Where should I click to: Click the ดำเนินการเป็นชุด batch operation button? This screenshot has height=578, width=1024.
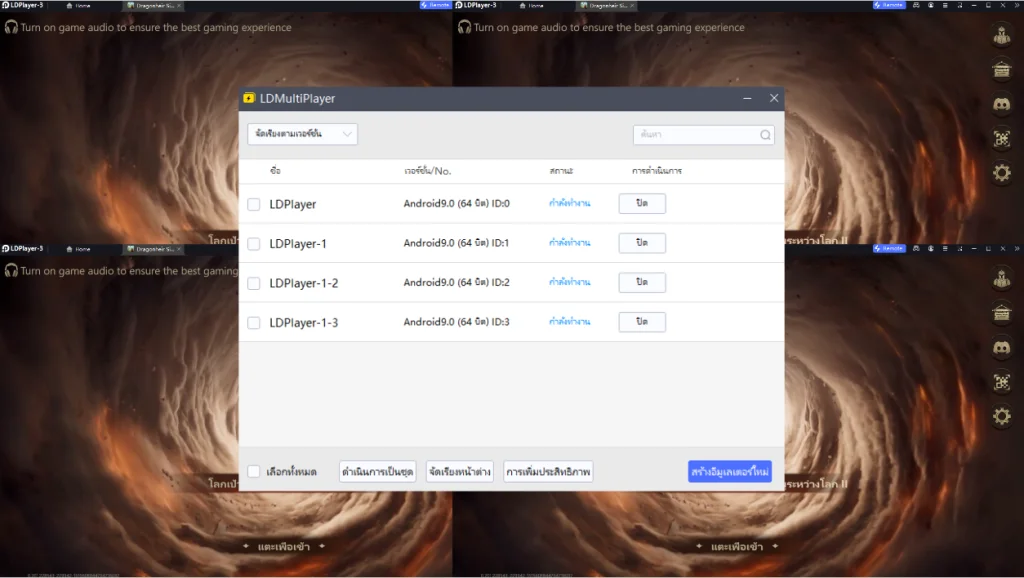coord(377,471)
